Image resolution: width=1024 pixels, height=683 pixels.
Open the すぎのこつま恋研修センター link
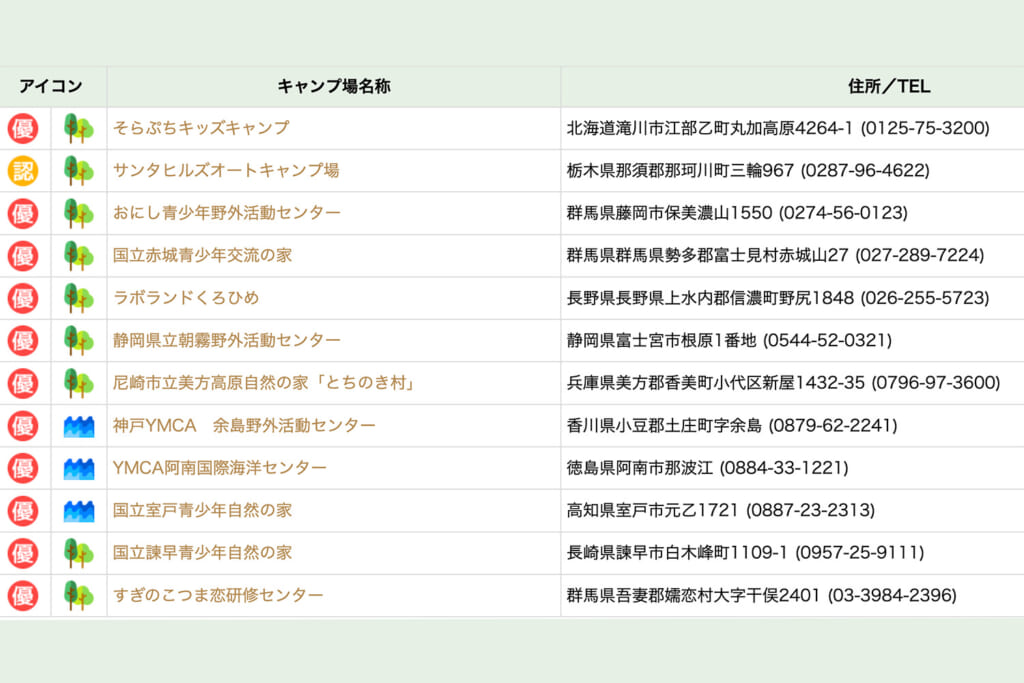(x=218, y=595)
